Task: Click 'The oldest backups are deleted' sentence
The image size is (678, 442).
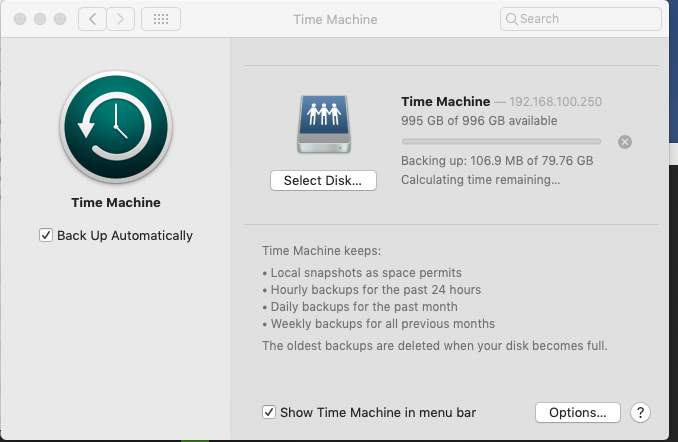Action: coord(435,346)
